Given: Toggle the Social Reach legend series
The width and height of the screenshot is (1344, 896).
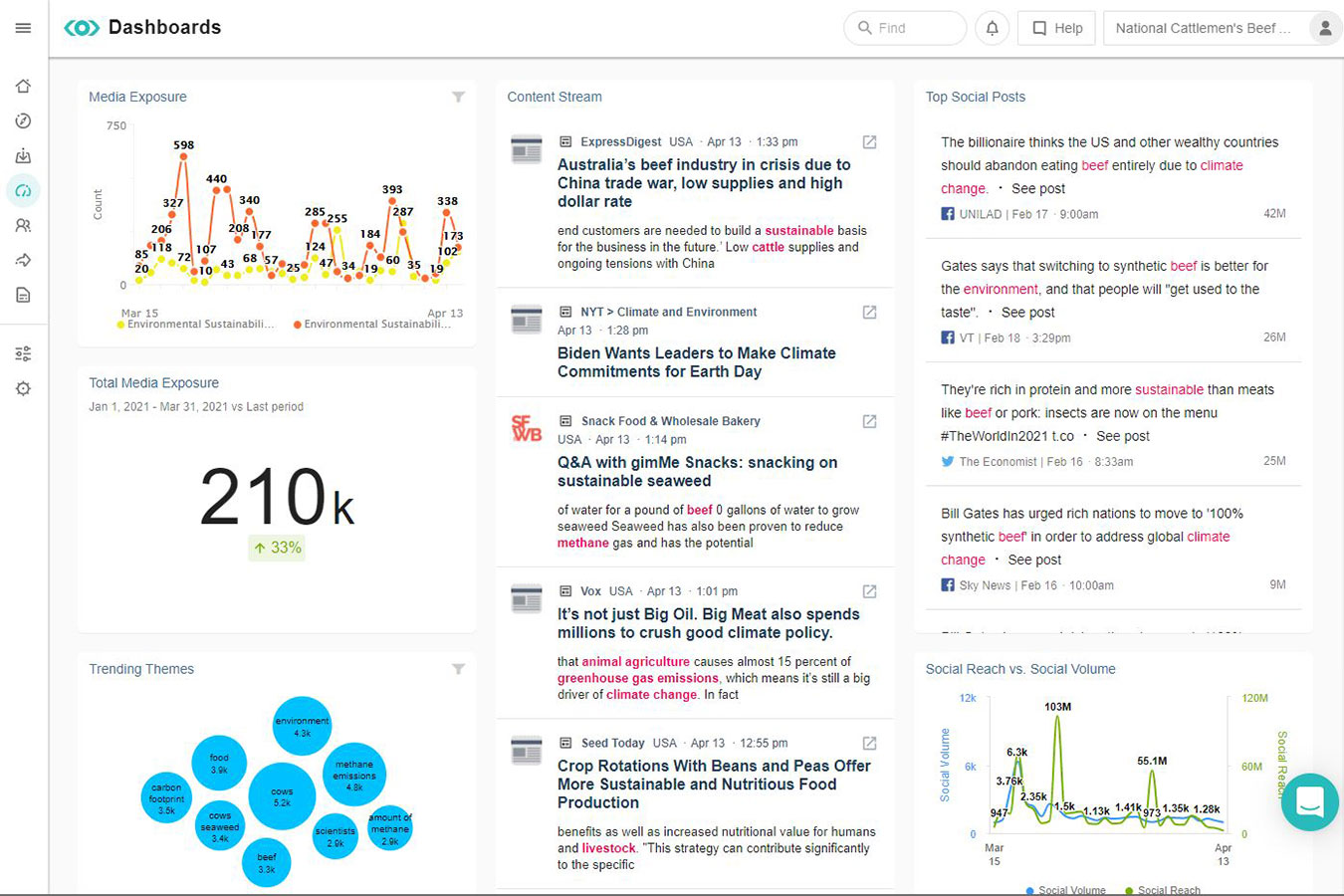Looking at the screenshot, I should click(x=1167, y=890).
